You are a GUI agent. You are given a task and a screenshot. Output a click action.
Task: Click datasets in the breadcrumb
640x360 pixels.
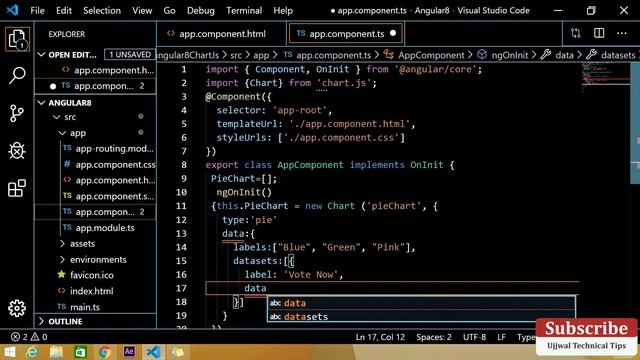coord(618,55)
